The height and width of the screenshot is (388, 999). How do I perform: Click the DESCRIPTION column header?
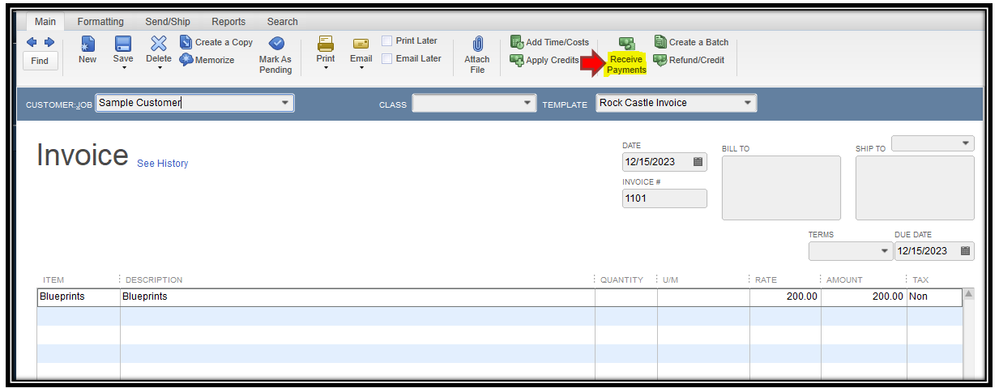(x=154, y=280)
